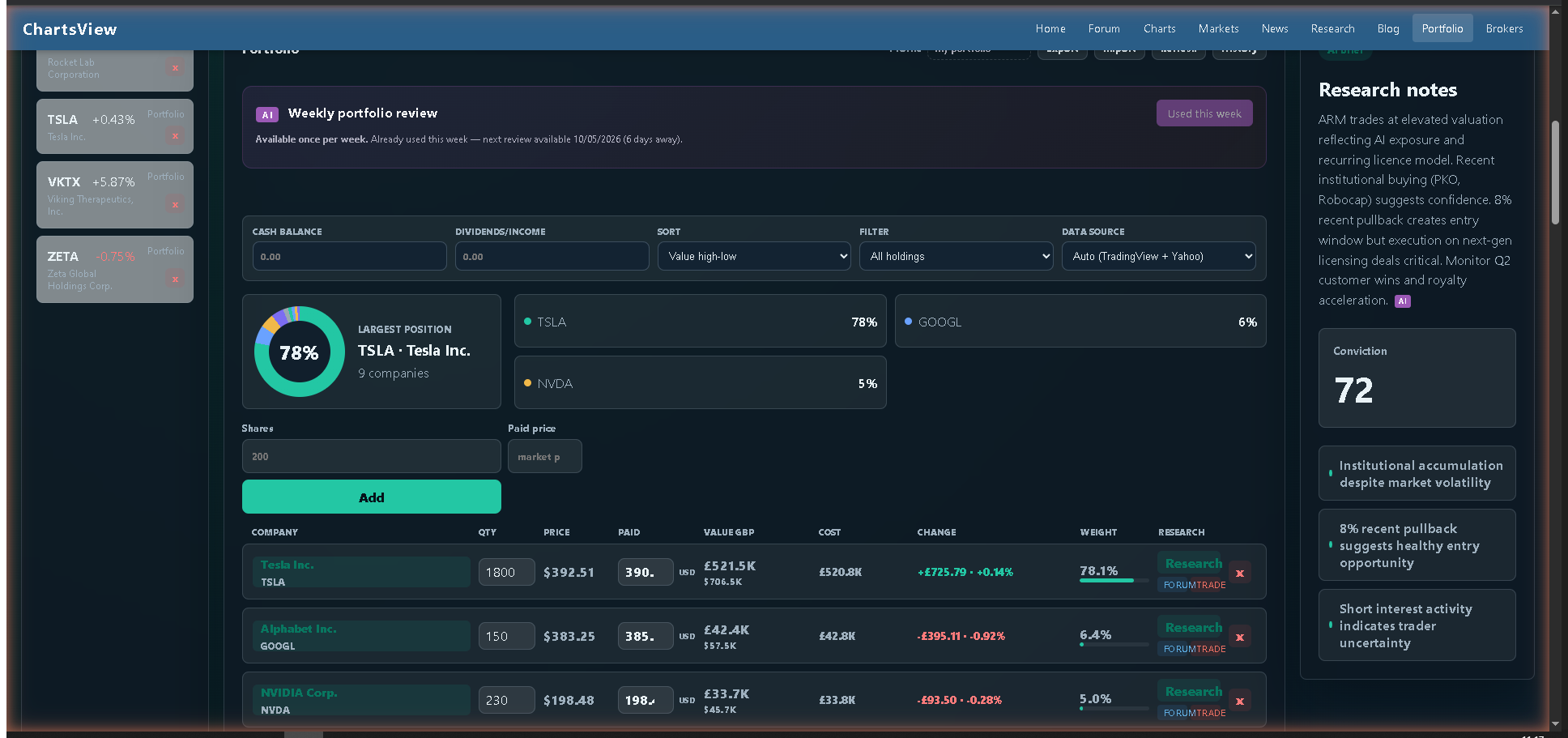Click 'Institutional accumulation despite market volatility' note

coord(1417,473)
